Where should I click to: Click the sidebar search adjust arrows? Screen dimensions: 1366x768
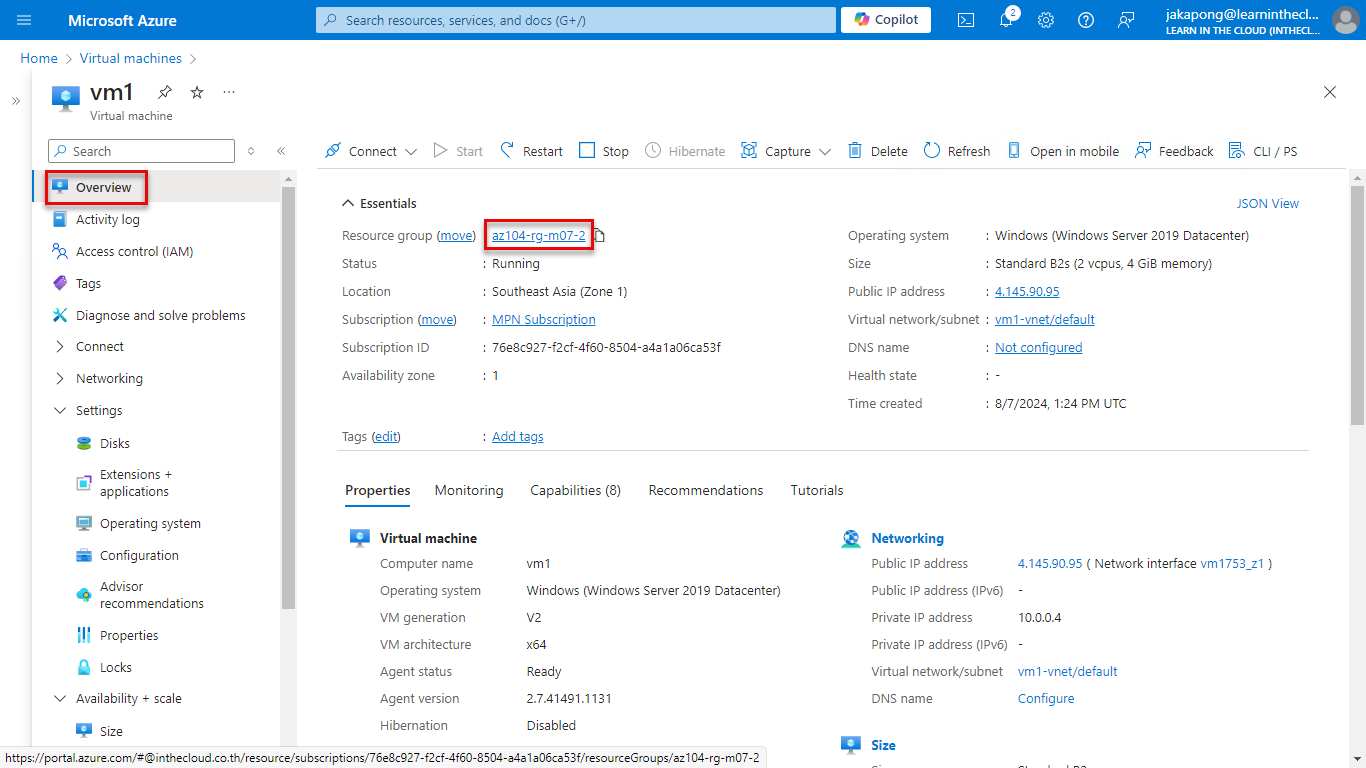coord(251,151)
